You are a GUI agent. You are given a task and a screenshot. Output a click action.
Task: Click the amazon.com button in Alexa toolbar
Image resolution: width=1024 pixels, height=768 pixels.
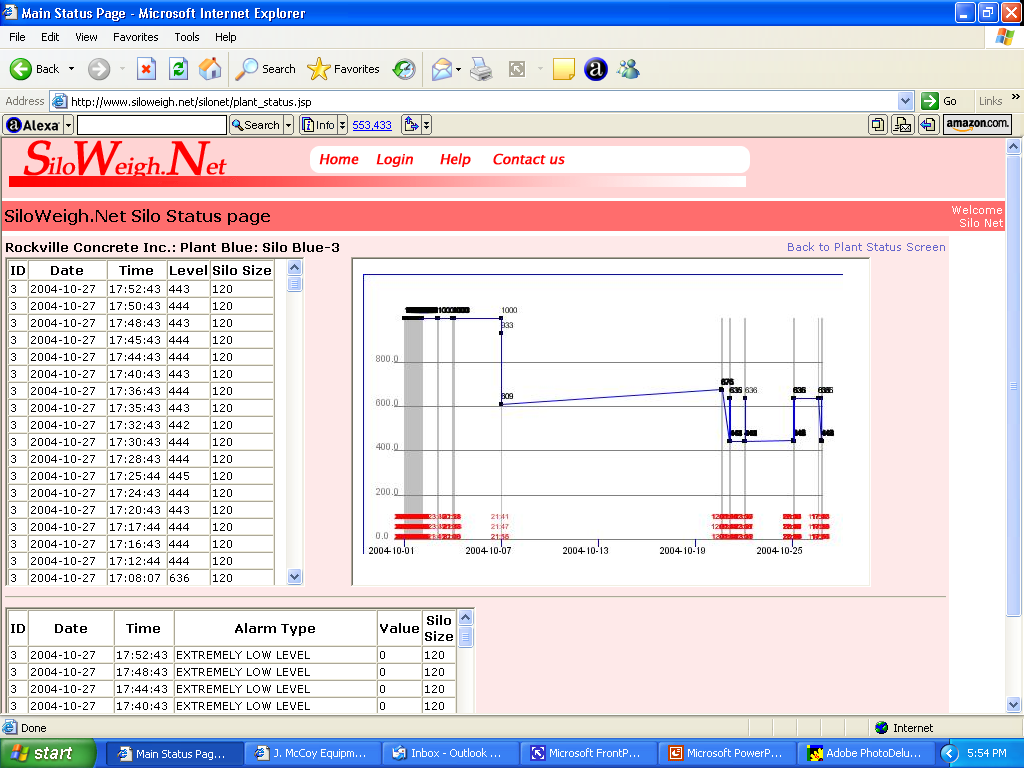pyautogui.click(x=977, y=124)
